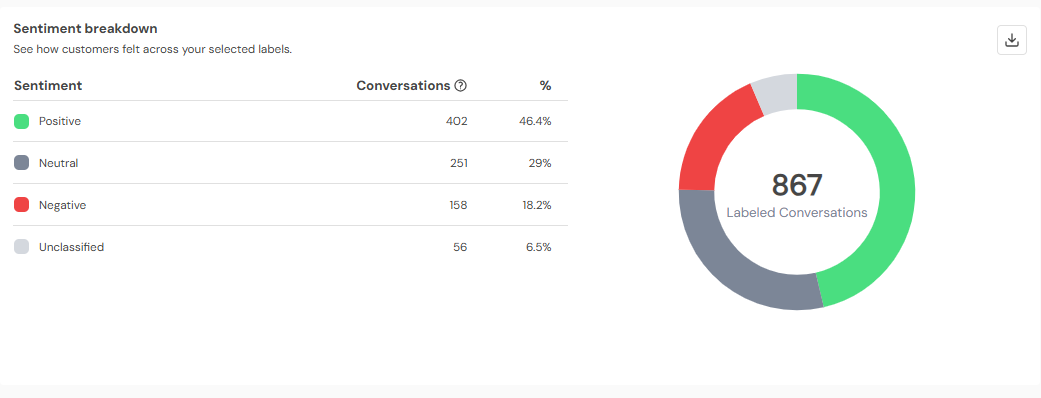Screen dimensions: 1041x398
Task: Click the Positive row label
Action: (x=60, y=121)
